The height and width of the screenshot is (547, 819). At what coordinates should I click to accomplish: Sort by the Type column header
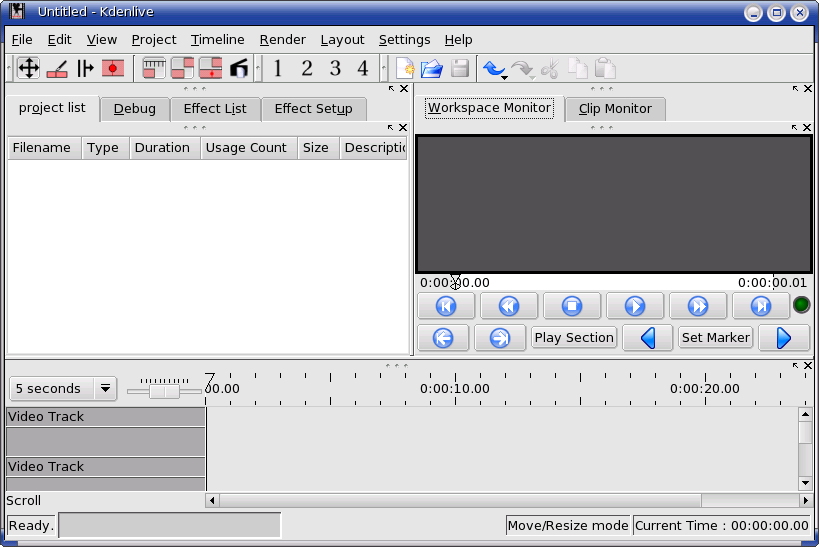tap(106, 148)
